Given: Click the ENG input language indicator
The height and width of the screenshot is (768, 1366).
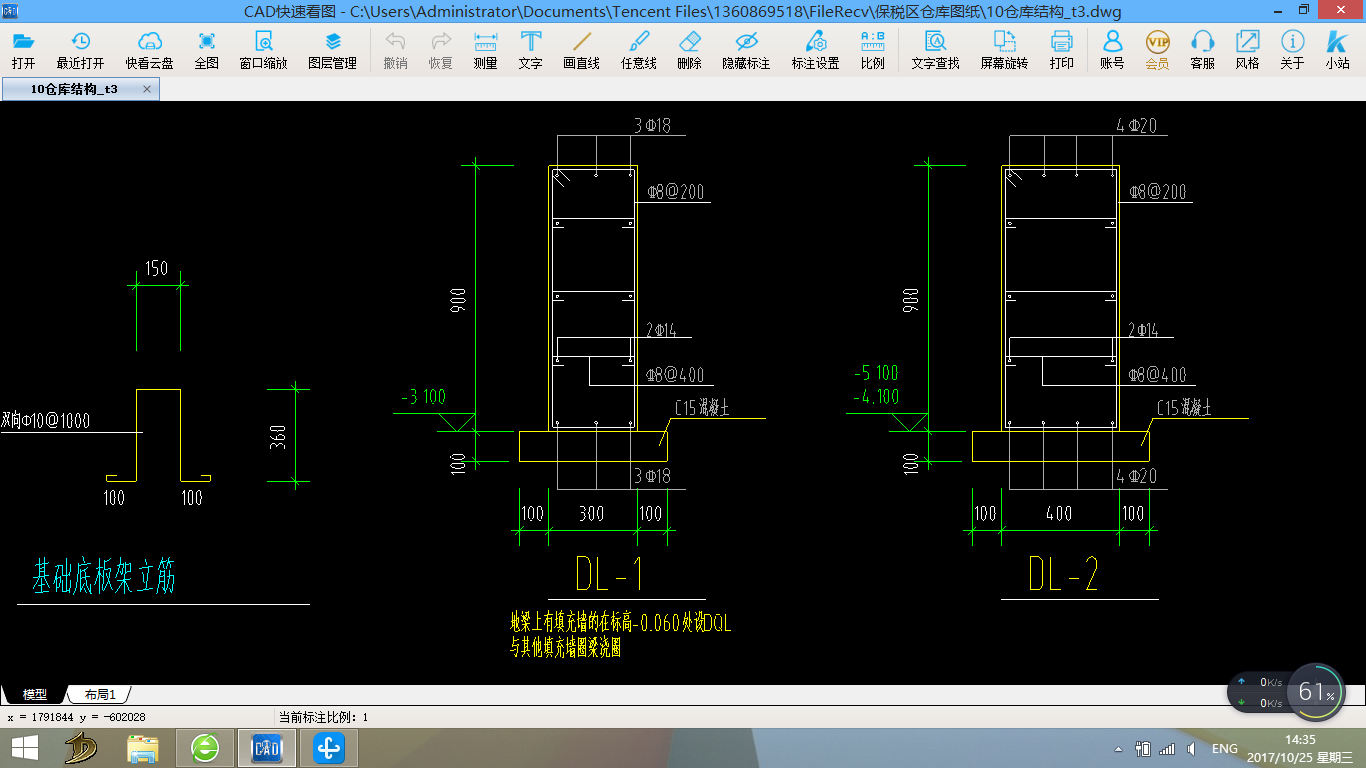Looking at the screenshot, I should pos(1224,748).
